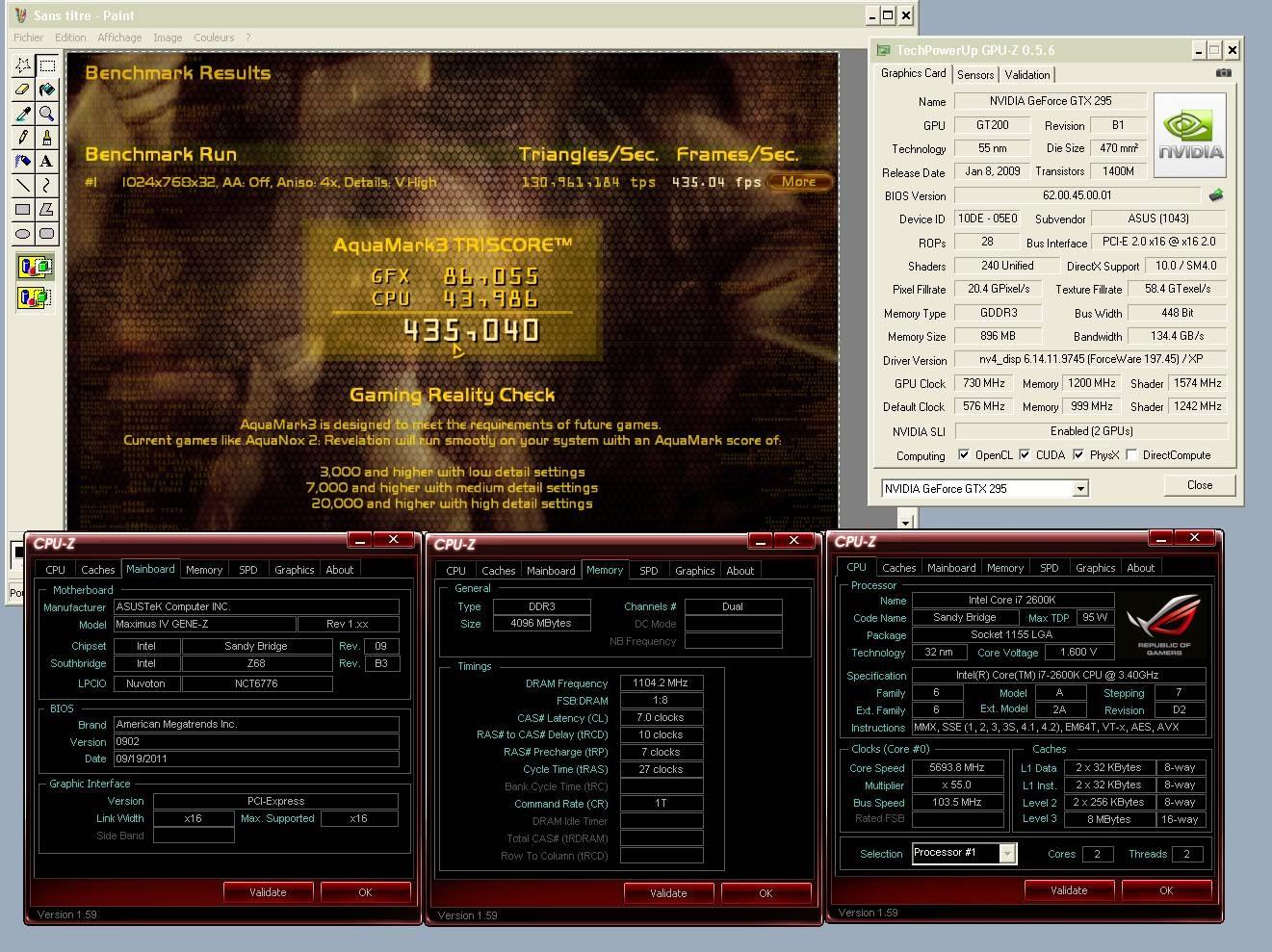This screenshot has height=952, width=1272.
Task: Pick the Airbrush spray can tool
Action: coord(23,162)
